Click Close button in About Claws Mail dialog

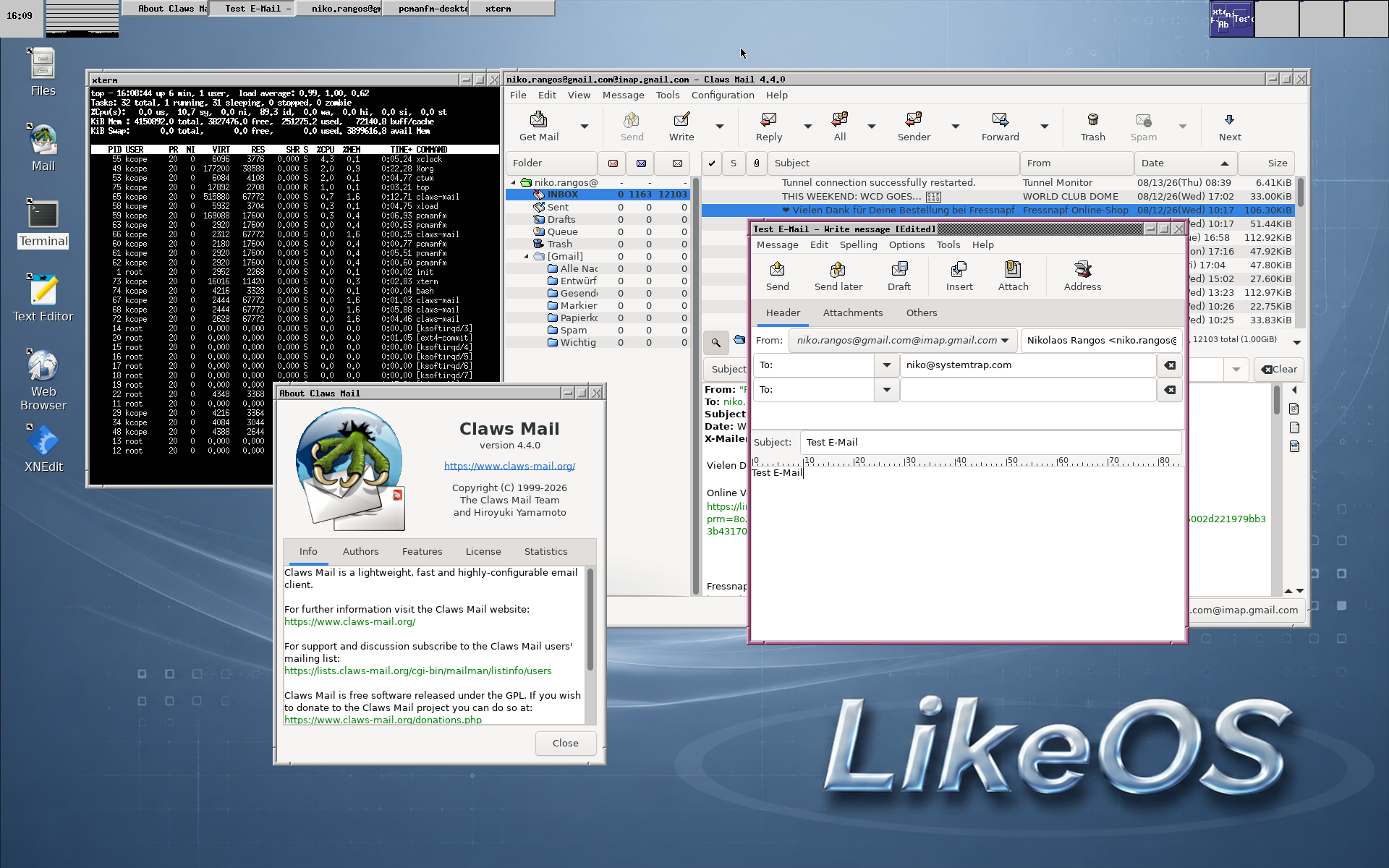coord(566,744)
